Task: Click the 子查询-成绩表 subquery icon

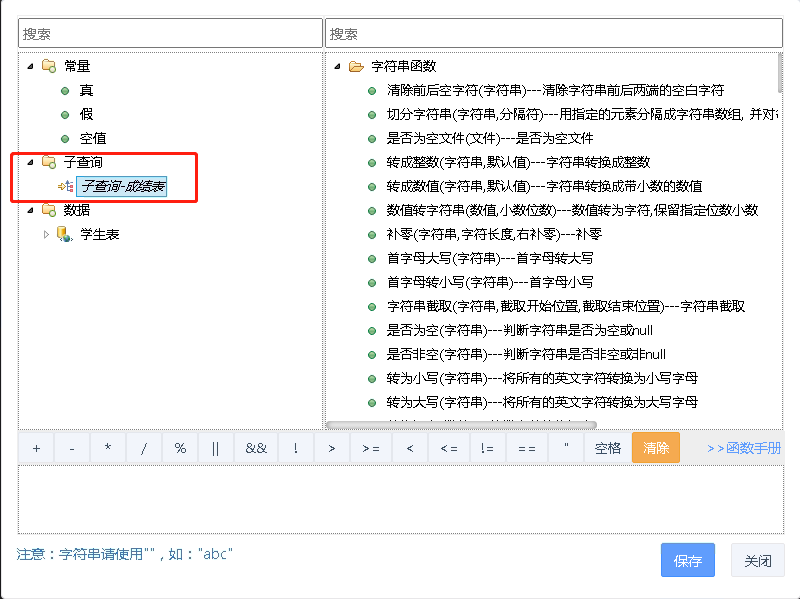Action: (65, 186)
